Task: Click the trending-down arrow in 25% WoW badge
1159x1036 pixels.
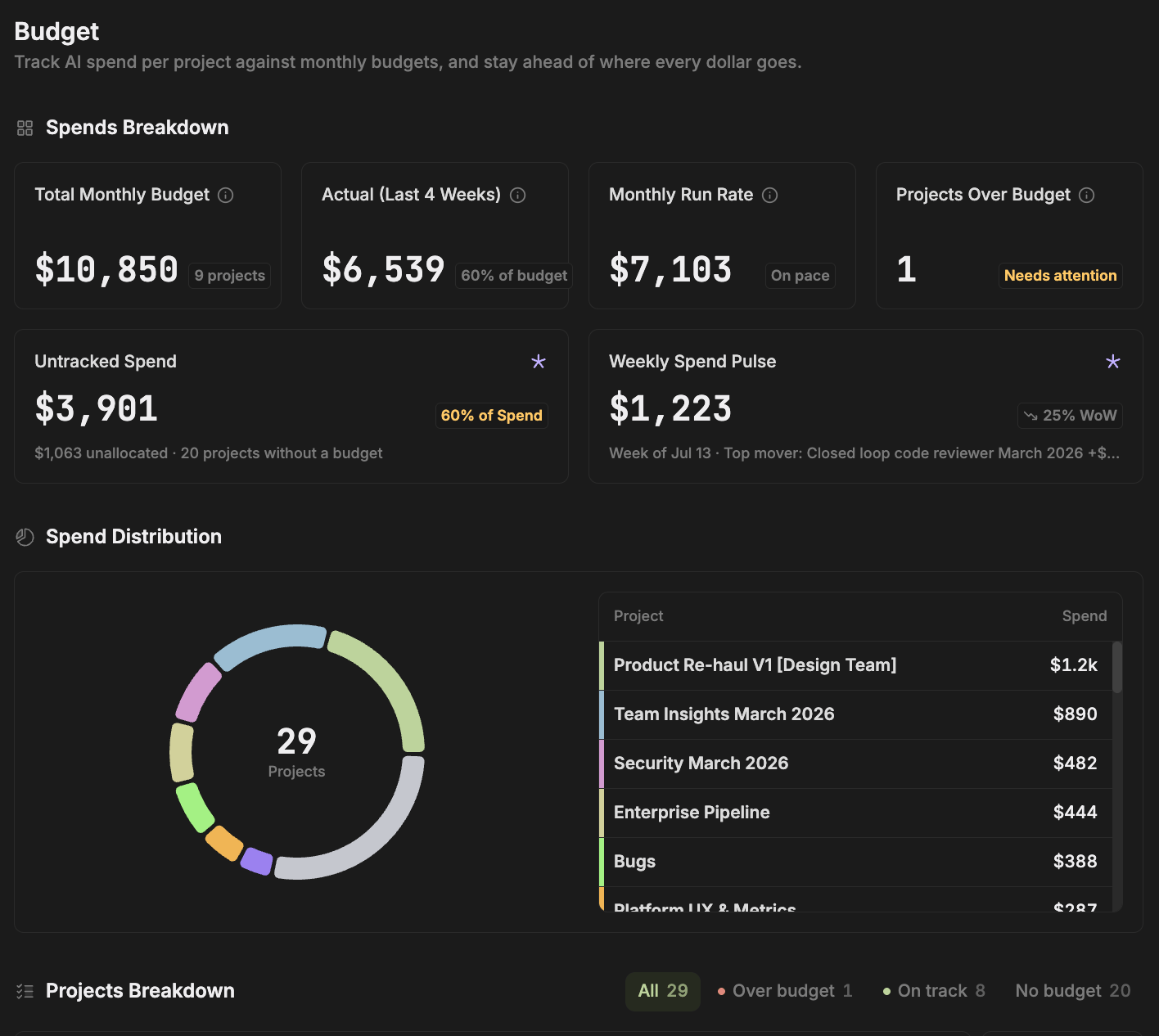Action: point(1030,416)
